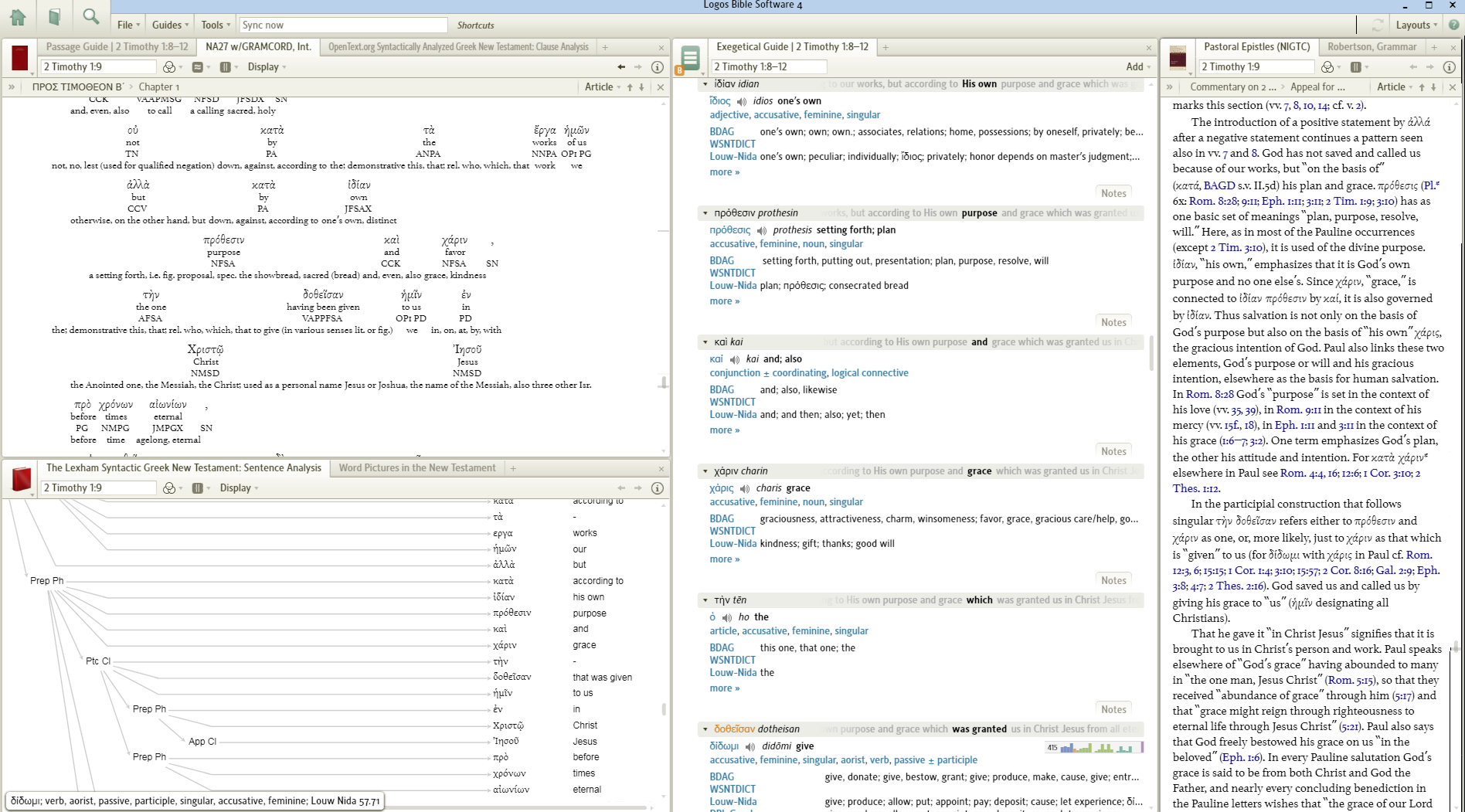
Task: Open Louw-Nida link under charis entry
Action: pyautogui.click(x=733, y=544)
